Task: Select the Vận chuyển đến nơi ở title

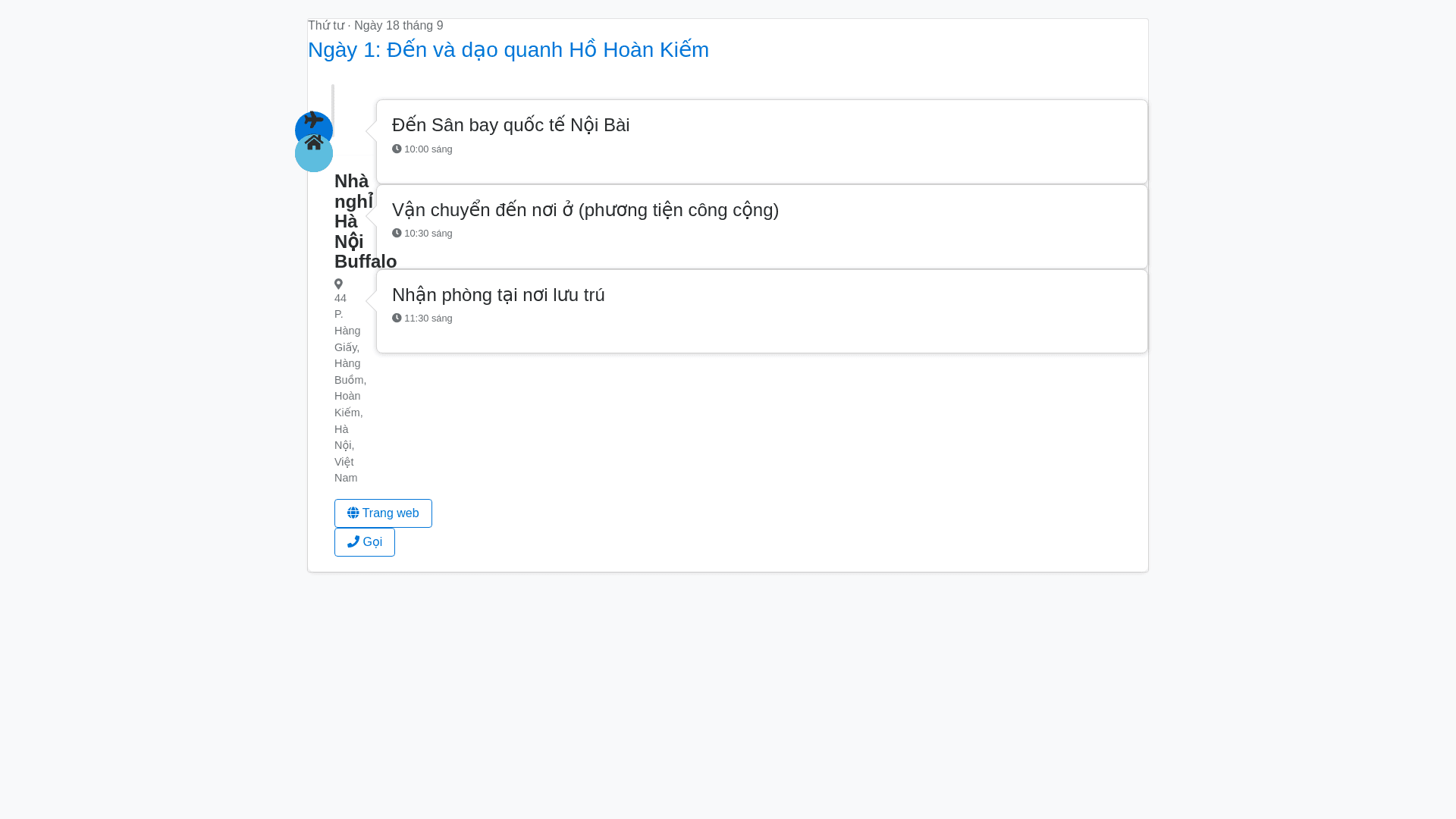Action: (585, 210)
